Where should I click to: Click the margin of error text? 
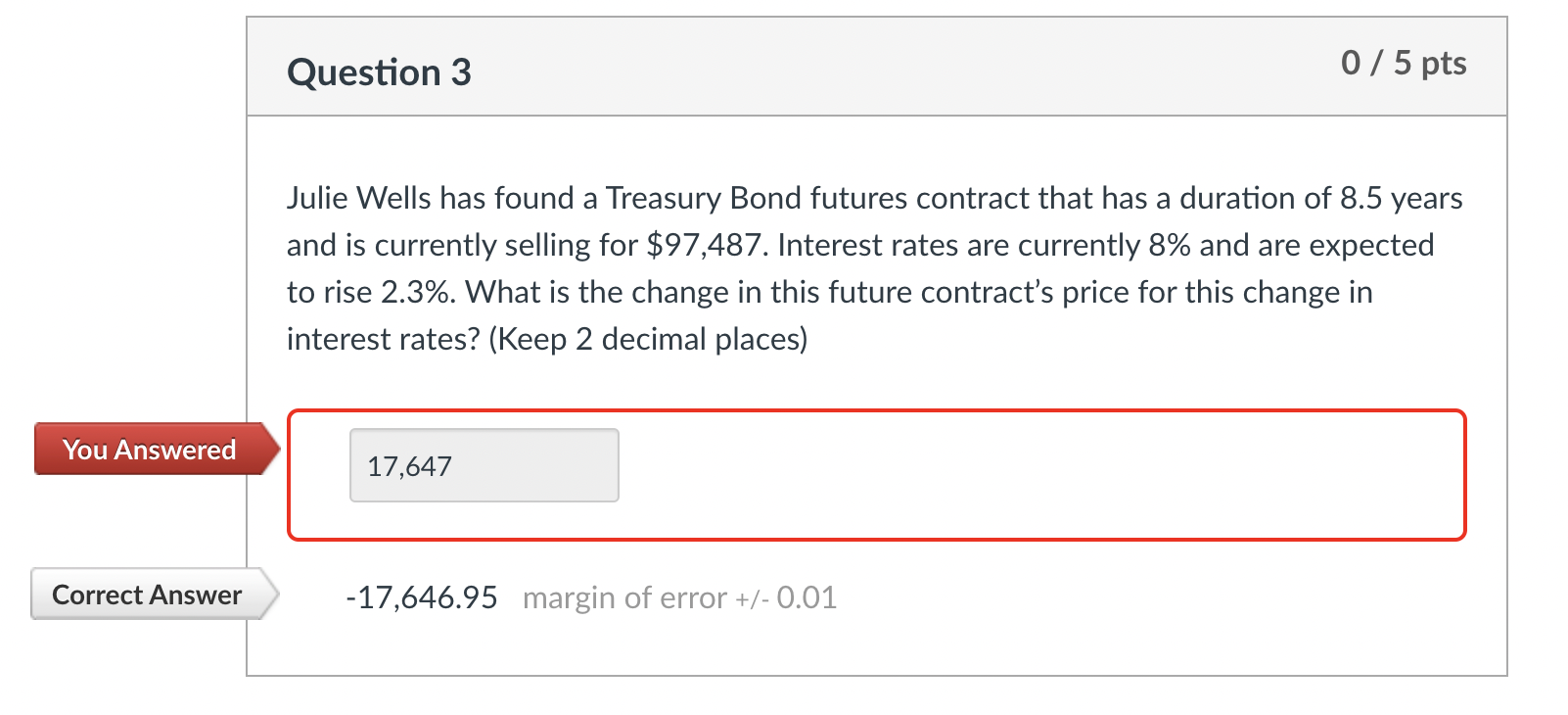(x=624, y=597)
